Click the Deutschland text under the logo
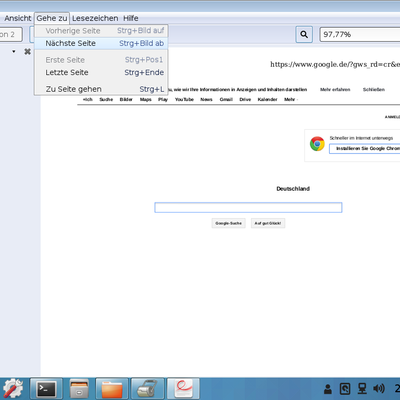Screen dimensions: 400x400 (293, 189)
